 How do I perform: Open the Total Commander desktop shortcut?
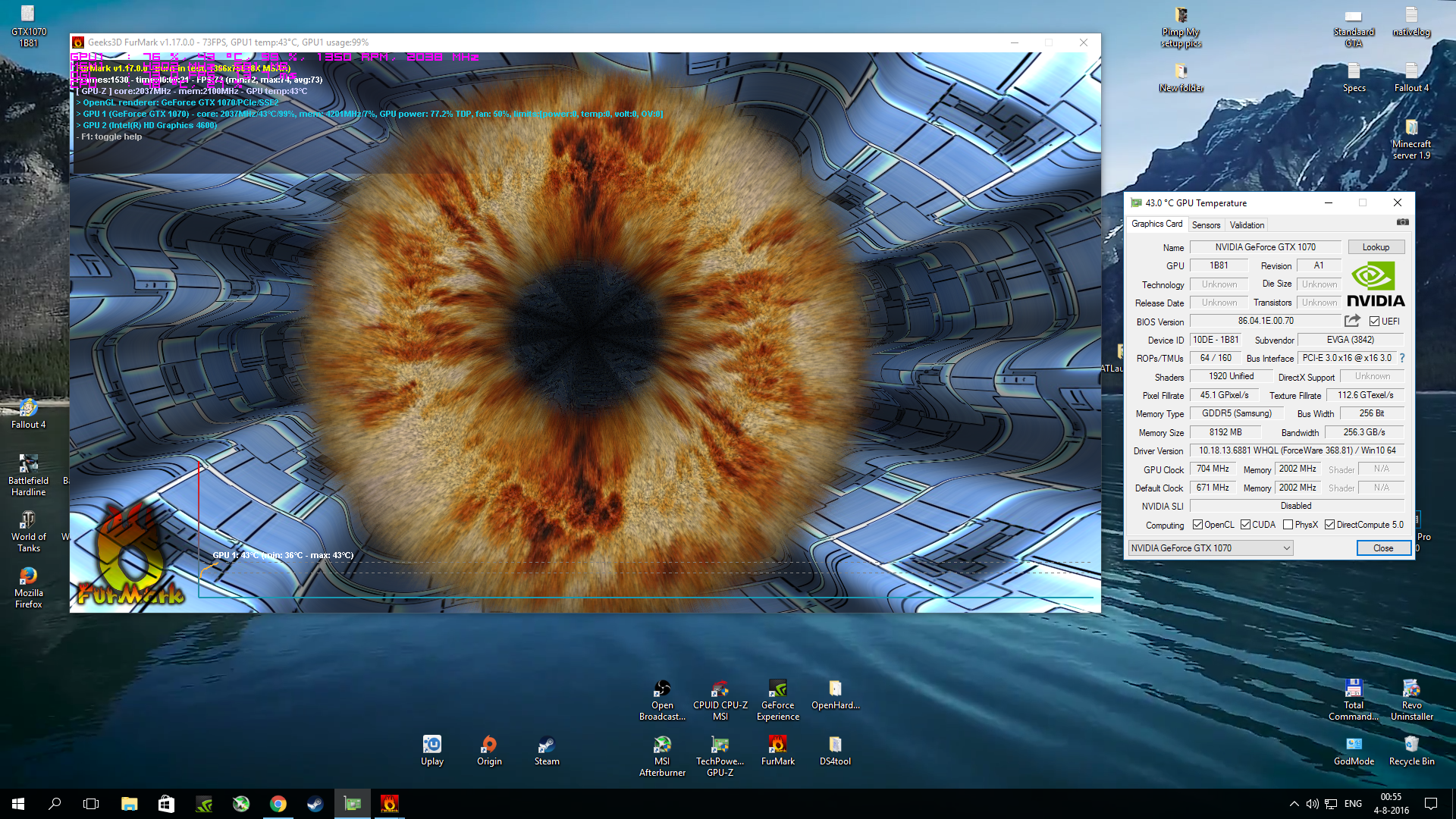pos(1354,700)
